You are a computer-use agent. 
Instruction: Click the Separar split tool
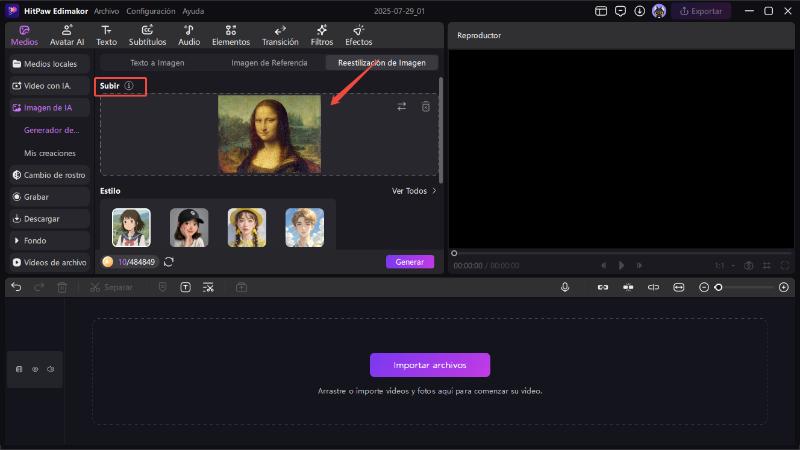coord(111,287)
